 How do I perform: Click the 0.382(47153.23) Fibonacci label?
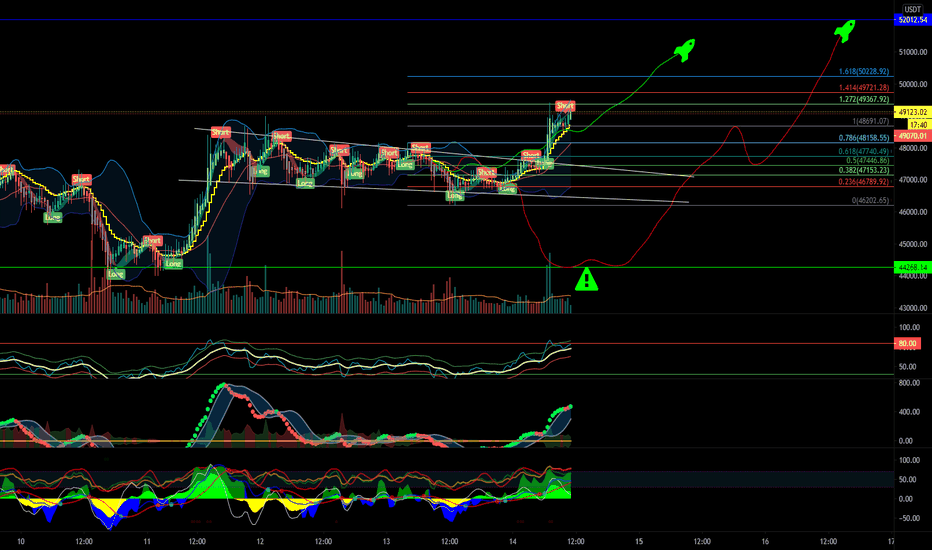864,170
